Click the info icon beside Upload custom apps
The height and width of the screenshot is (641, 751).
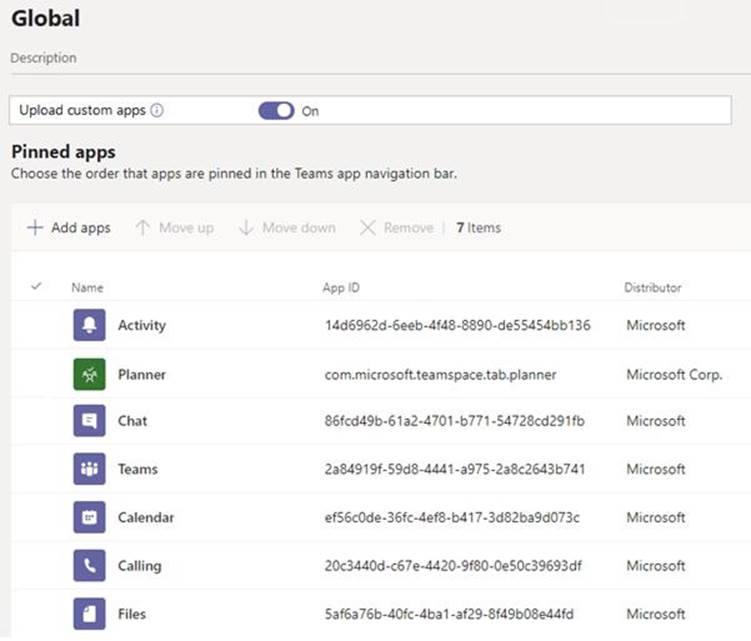pos(157,111)
